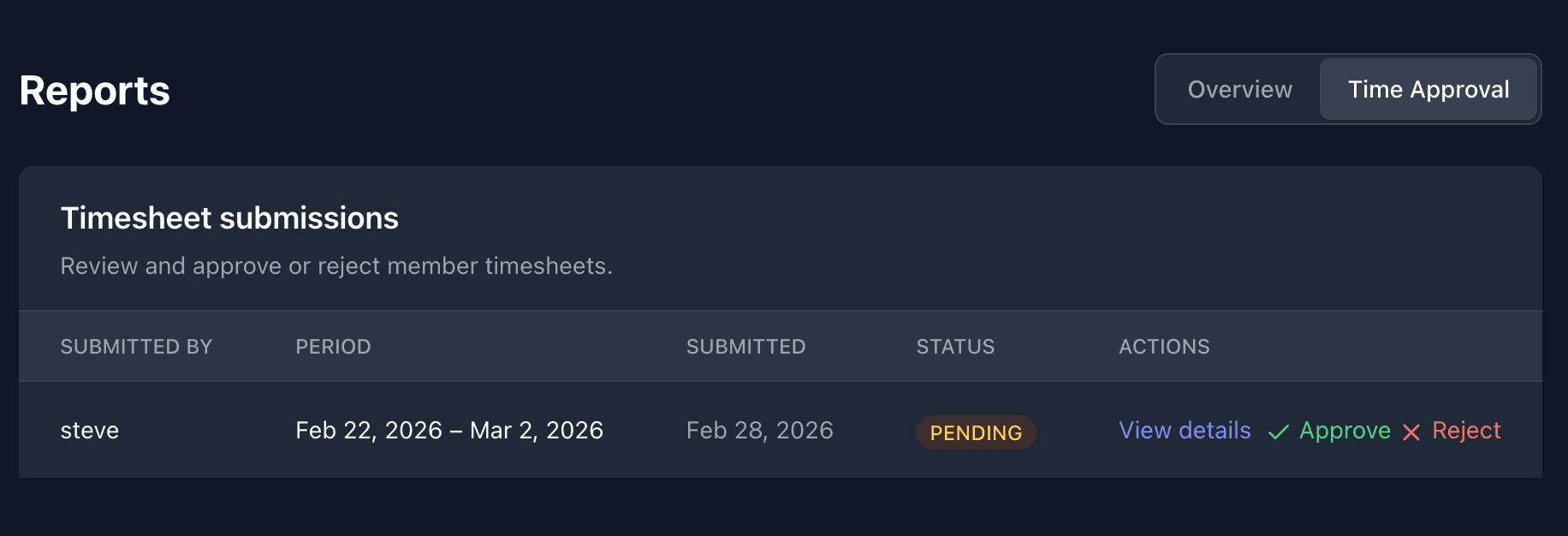This screenshot has height=536, width=1568.
Task: Approve steve's pending timesheet
Action: [x=1344, y=431]
